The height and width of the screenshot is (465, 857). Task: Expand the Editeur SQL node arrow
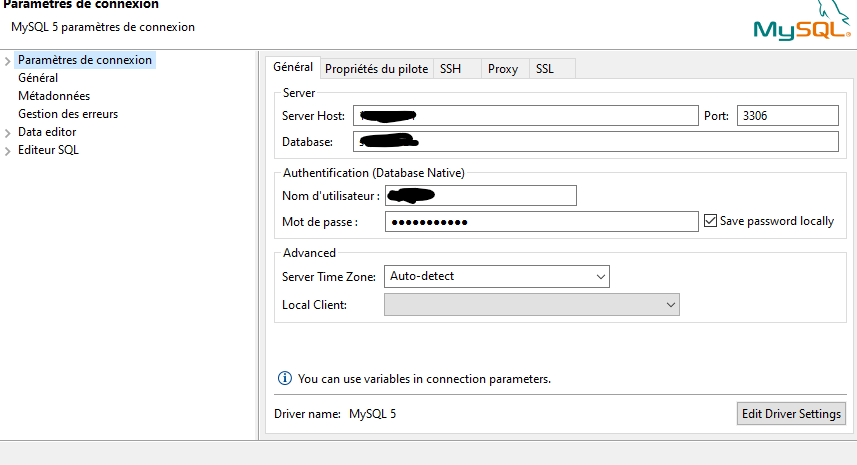click(x=8, y=151)
